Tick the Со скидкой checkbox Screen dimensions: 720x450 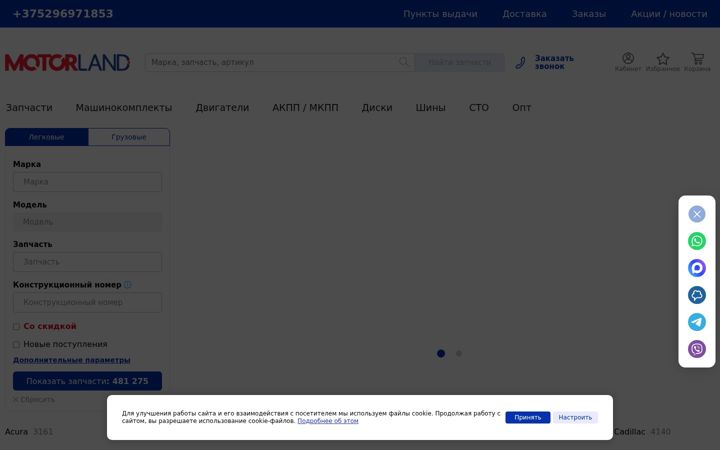(16, 326)
